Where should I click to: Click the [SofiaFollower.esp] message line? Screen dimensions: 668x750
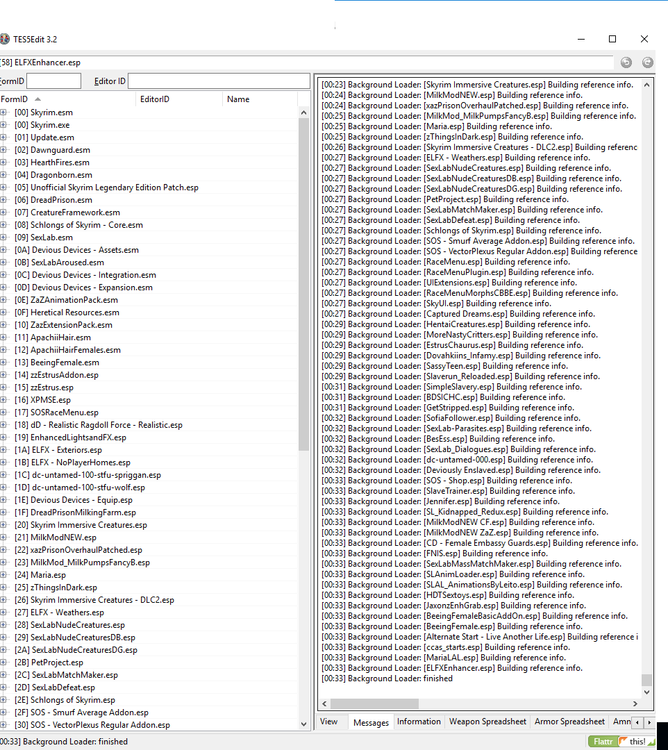pyautogui.click(x=450, y=418)
